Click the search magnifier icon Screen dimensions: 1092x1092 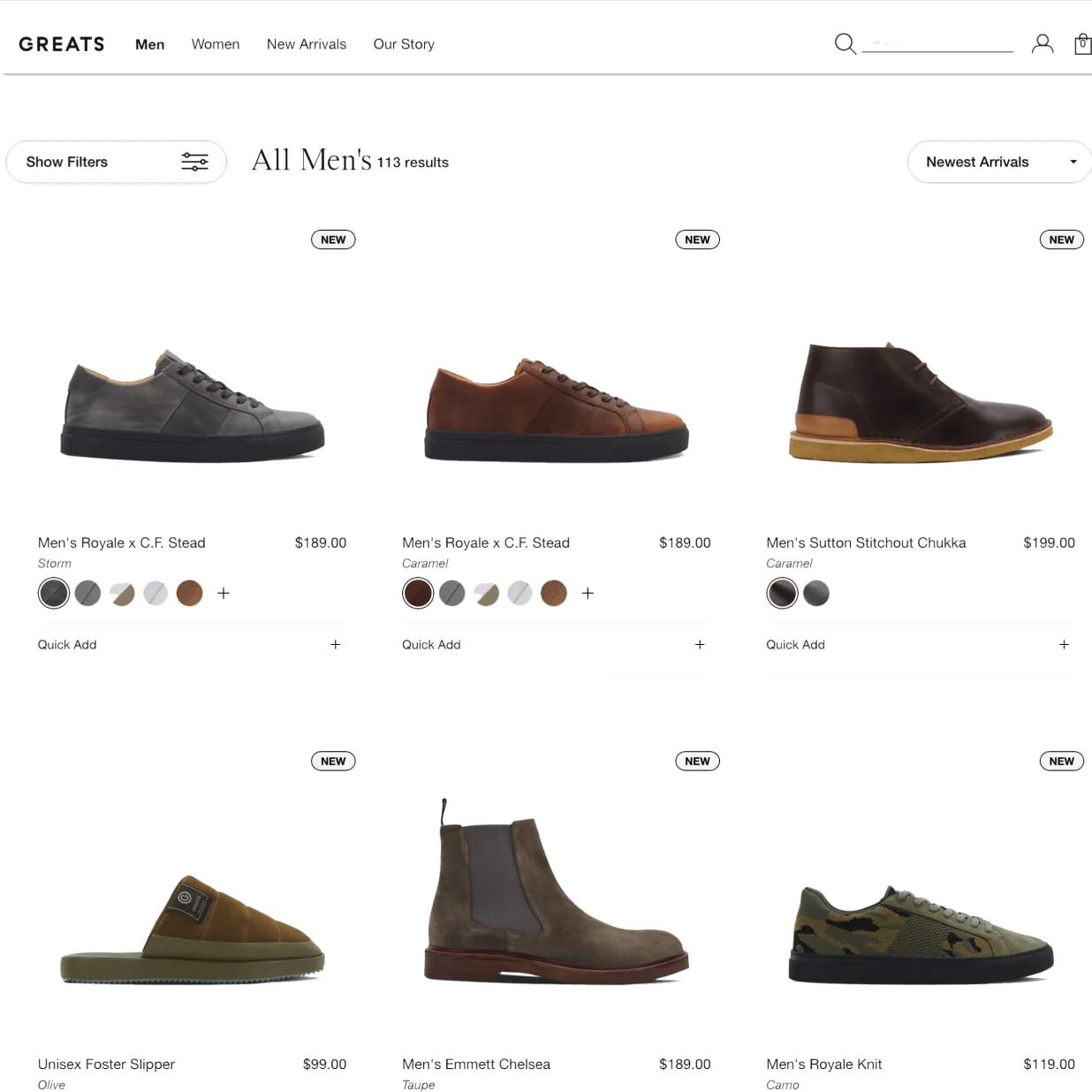point(845,44)
